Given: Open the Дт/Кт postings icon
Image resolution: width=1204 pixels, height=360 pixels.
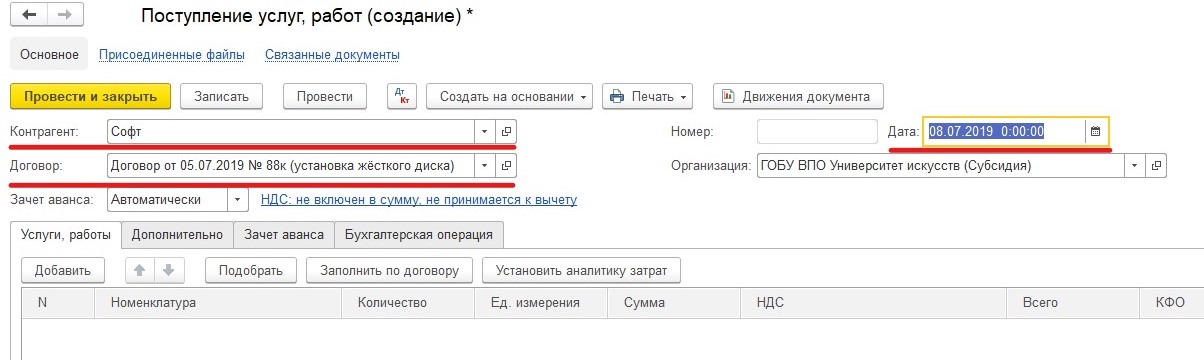Looking at the screenshot, I should [403, 97].
